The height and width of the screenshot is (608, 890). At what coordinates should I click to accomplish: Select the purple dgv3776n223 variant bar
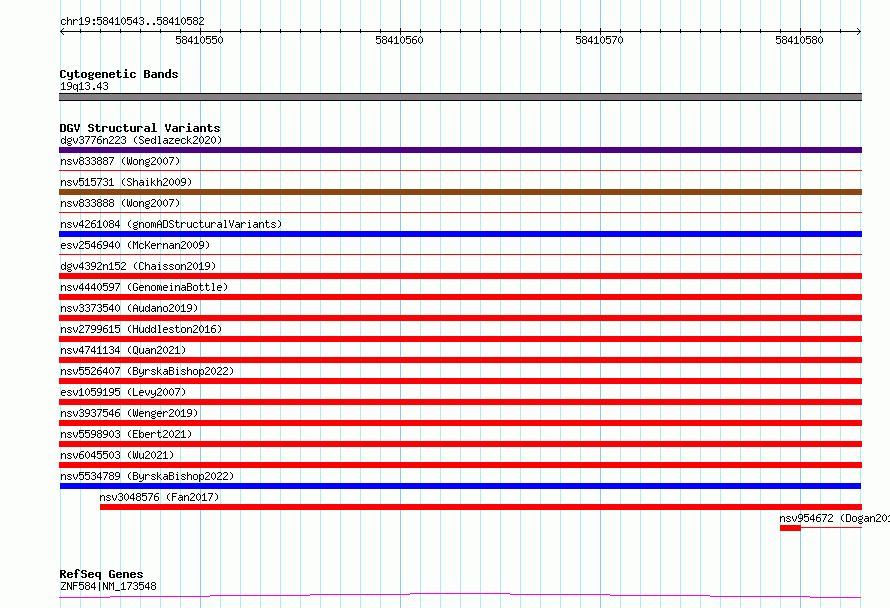coord(460,150)
